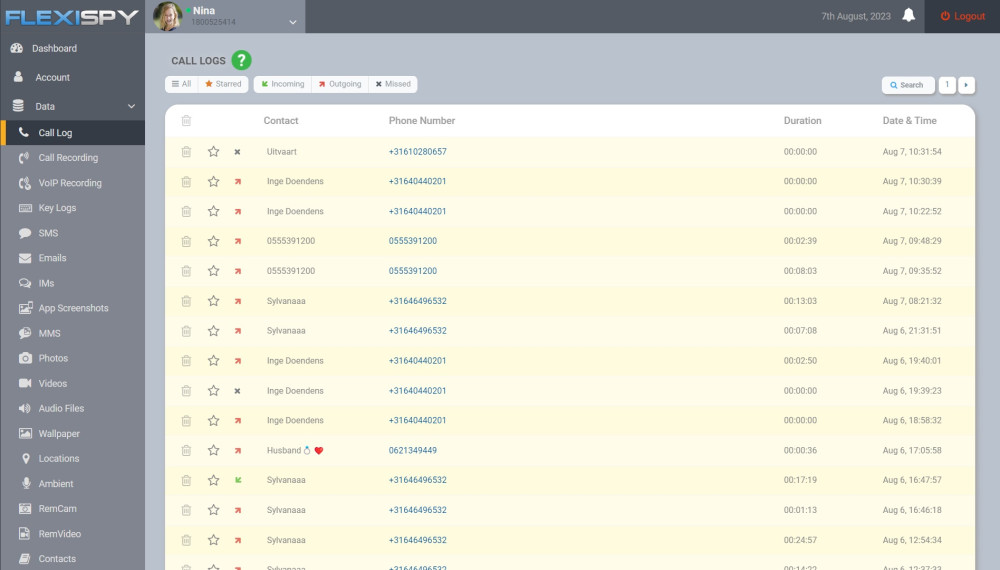The width and height of the screenshot is (1000, 570).
Task: Open the Locations sidebar item
Action: 58,459
